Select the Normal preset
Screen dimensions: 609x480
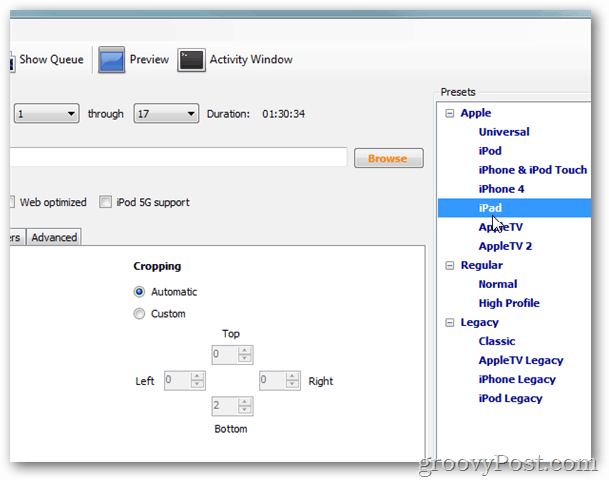[498, 284]
